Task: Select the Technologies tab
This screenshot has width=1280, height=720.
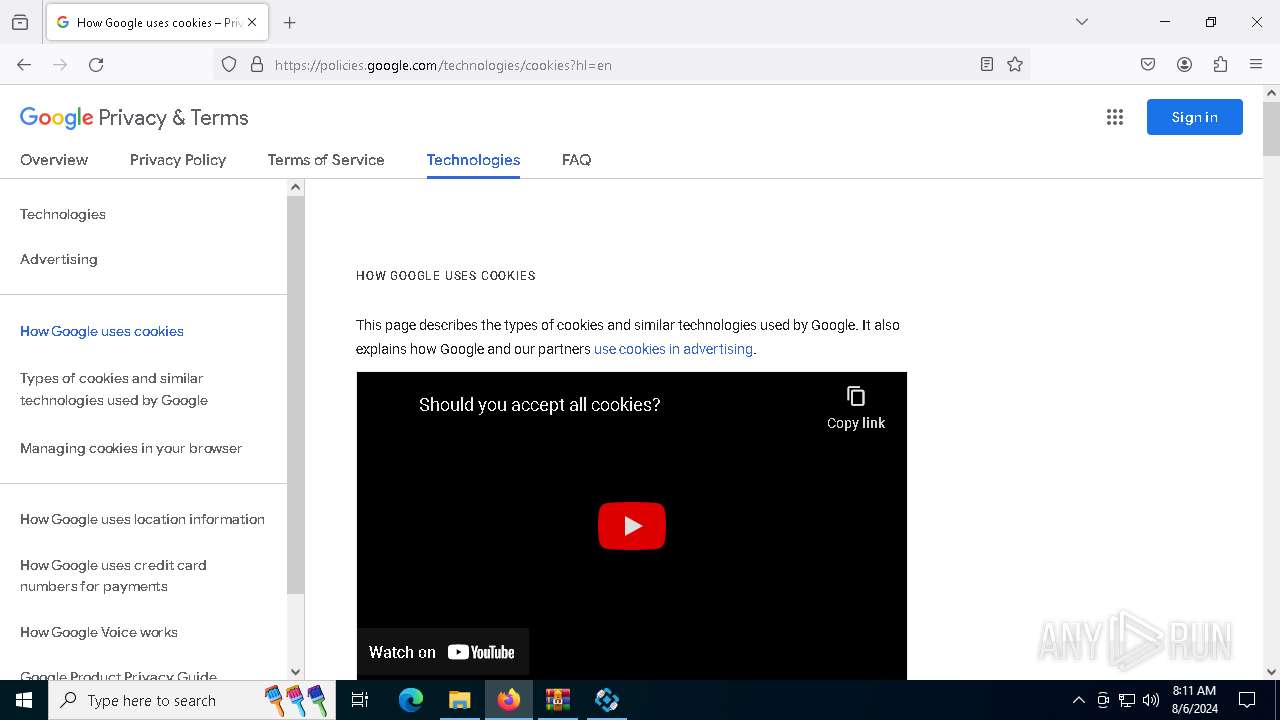Action: click(473, 160)
